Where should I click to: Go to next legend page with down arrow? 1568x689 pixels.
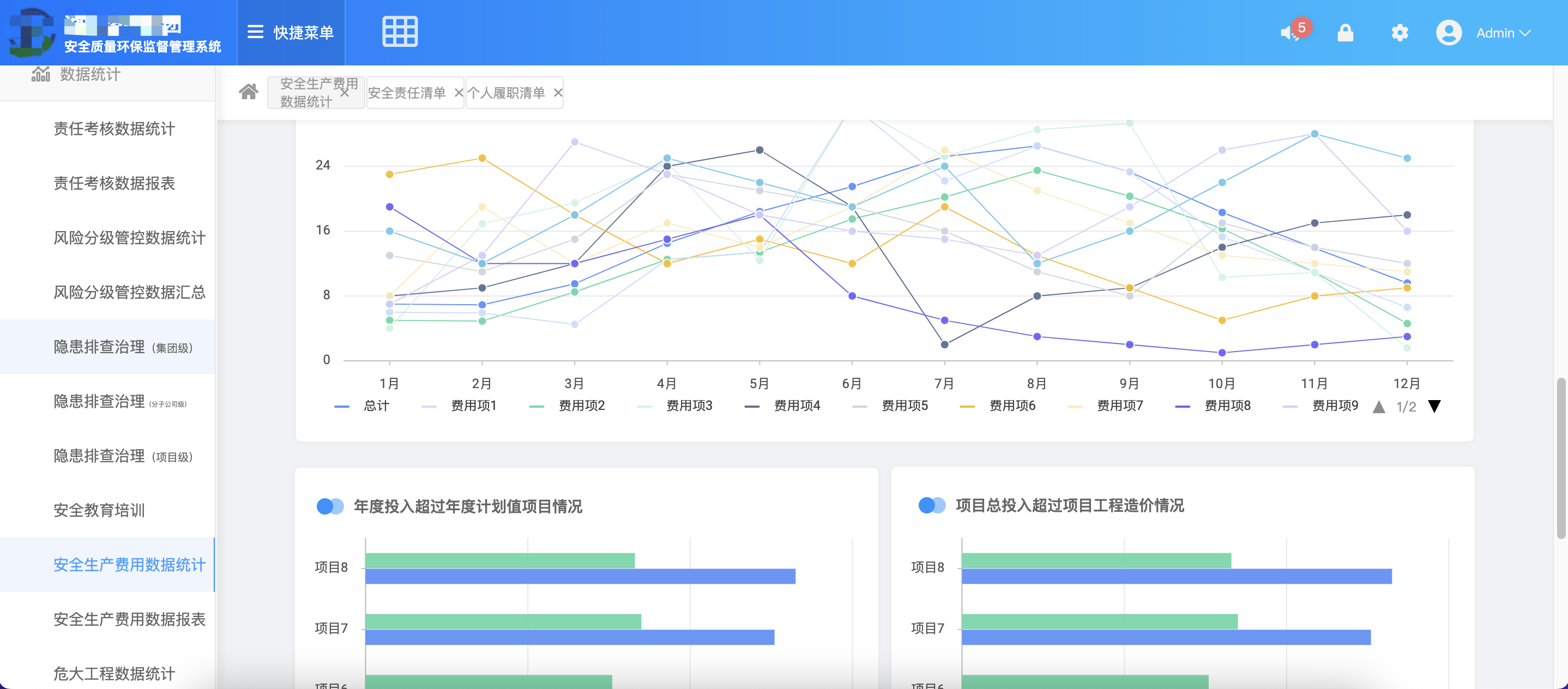[x=1434, y=407]
